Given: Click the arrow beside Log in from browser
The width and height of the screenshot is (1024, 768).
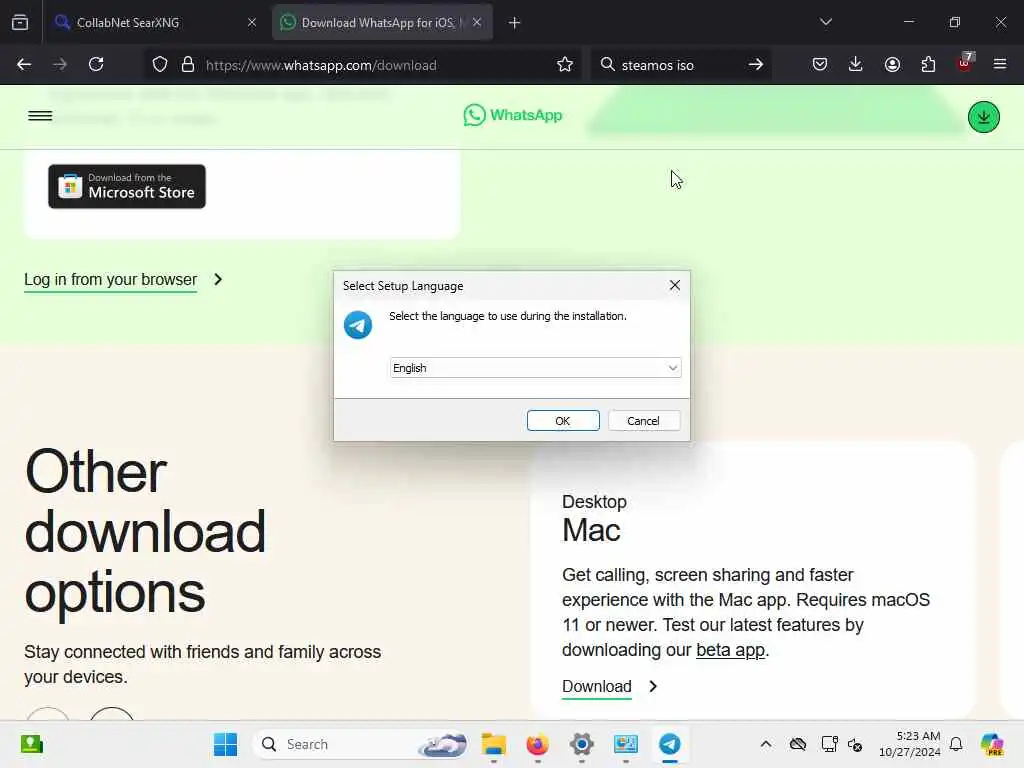Looking at the screenshot, I should click(218, 280).
